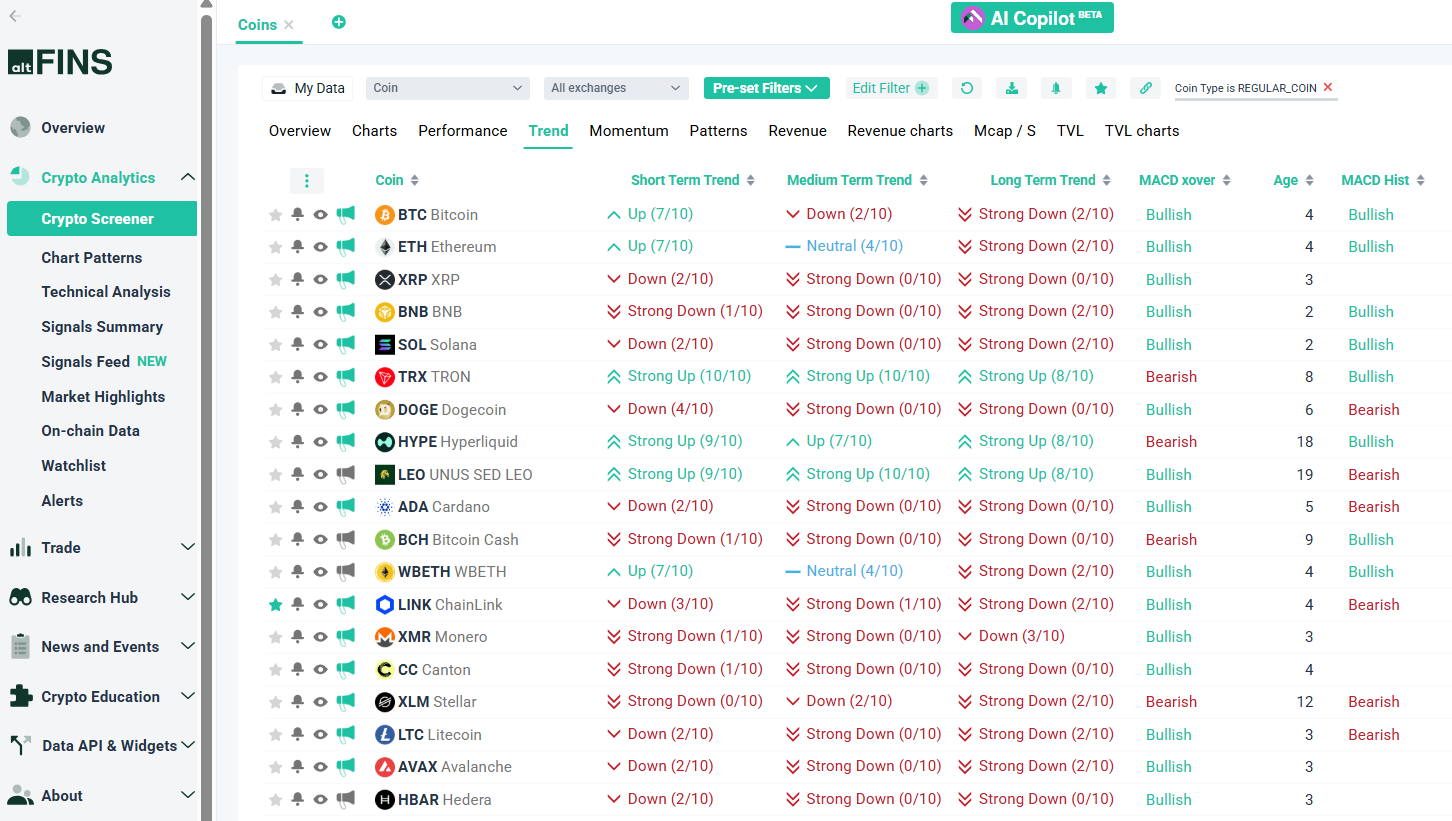
Task: Open column options three-dot menu
Action: pyautogui.click(x=306, y=181)
